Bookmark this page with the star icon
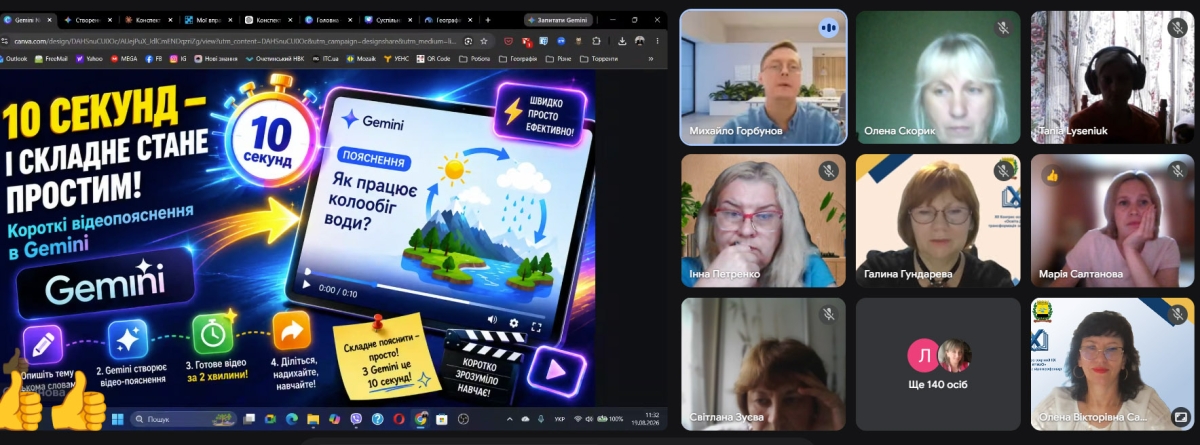Screen dimensions: 1200x445 coord(484,41)
